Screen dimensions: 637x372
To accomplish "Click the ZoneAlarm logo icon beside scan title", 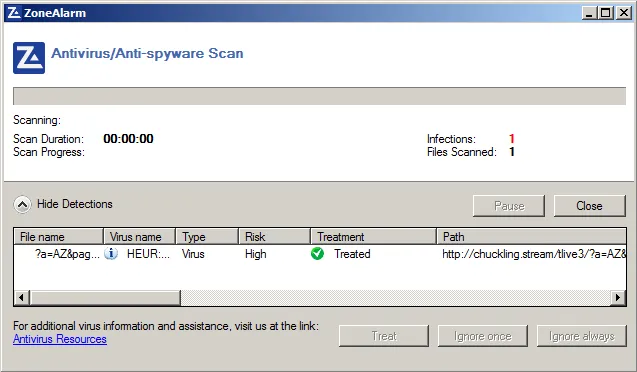I will (x=29, y=58).
